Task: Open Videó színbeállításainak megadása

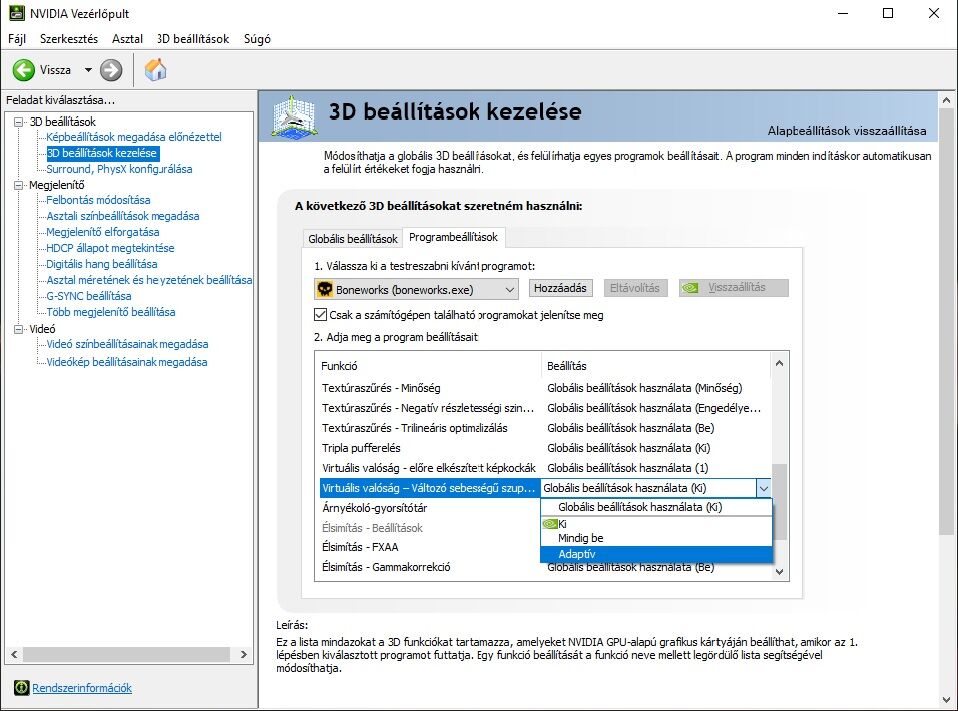Action: 127,344
